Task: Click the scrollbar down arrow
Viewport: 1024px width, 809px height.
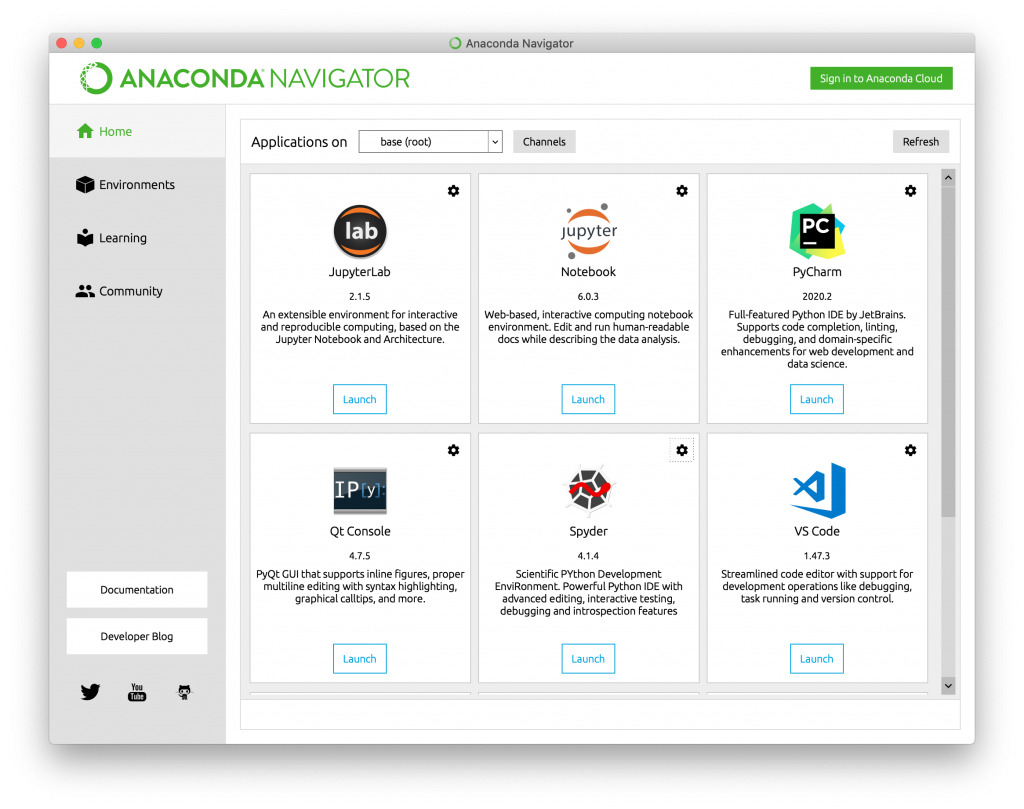Action: coord(948,686)
